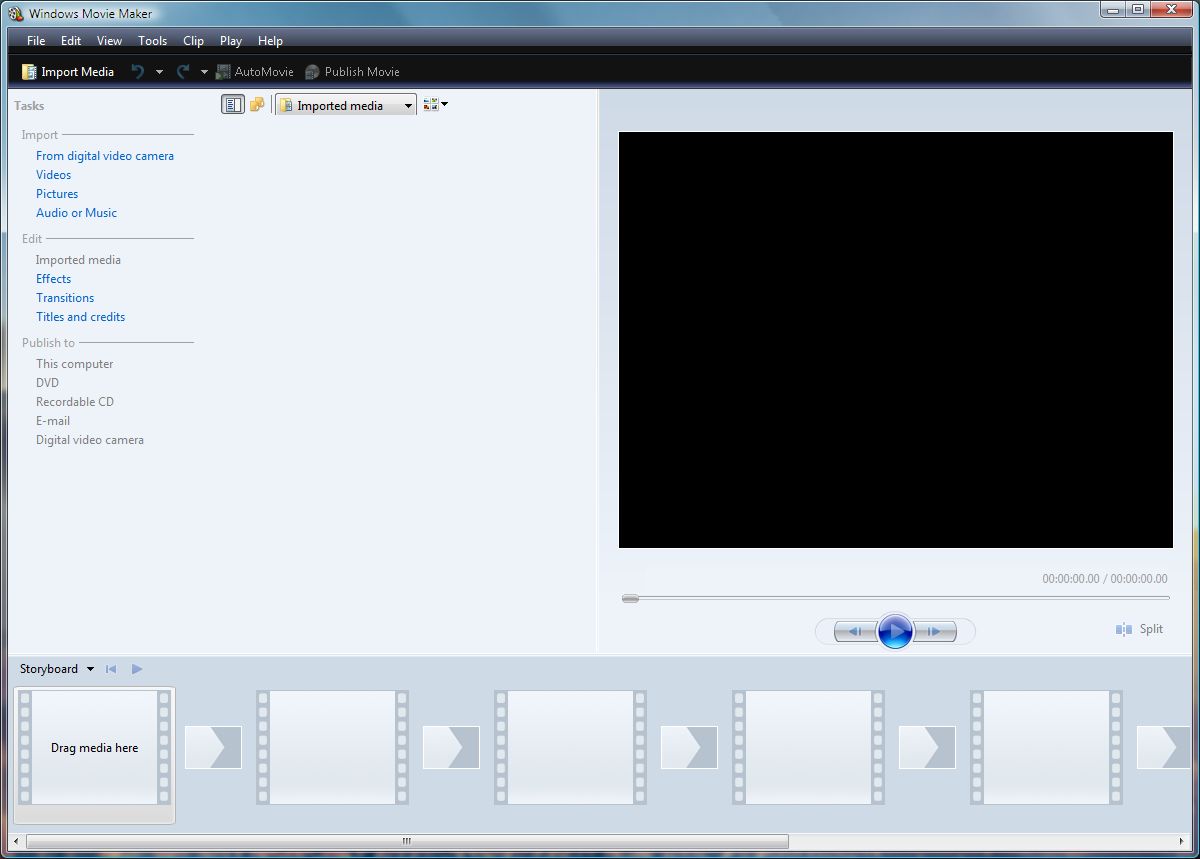Viewport: 1200px width, 859px height.
Task: Open the Redo history dropdown arrow
Action: [204, 72]
